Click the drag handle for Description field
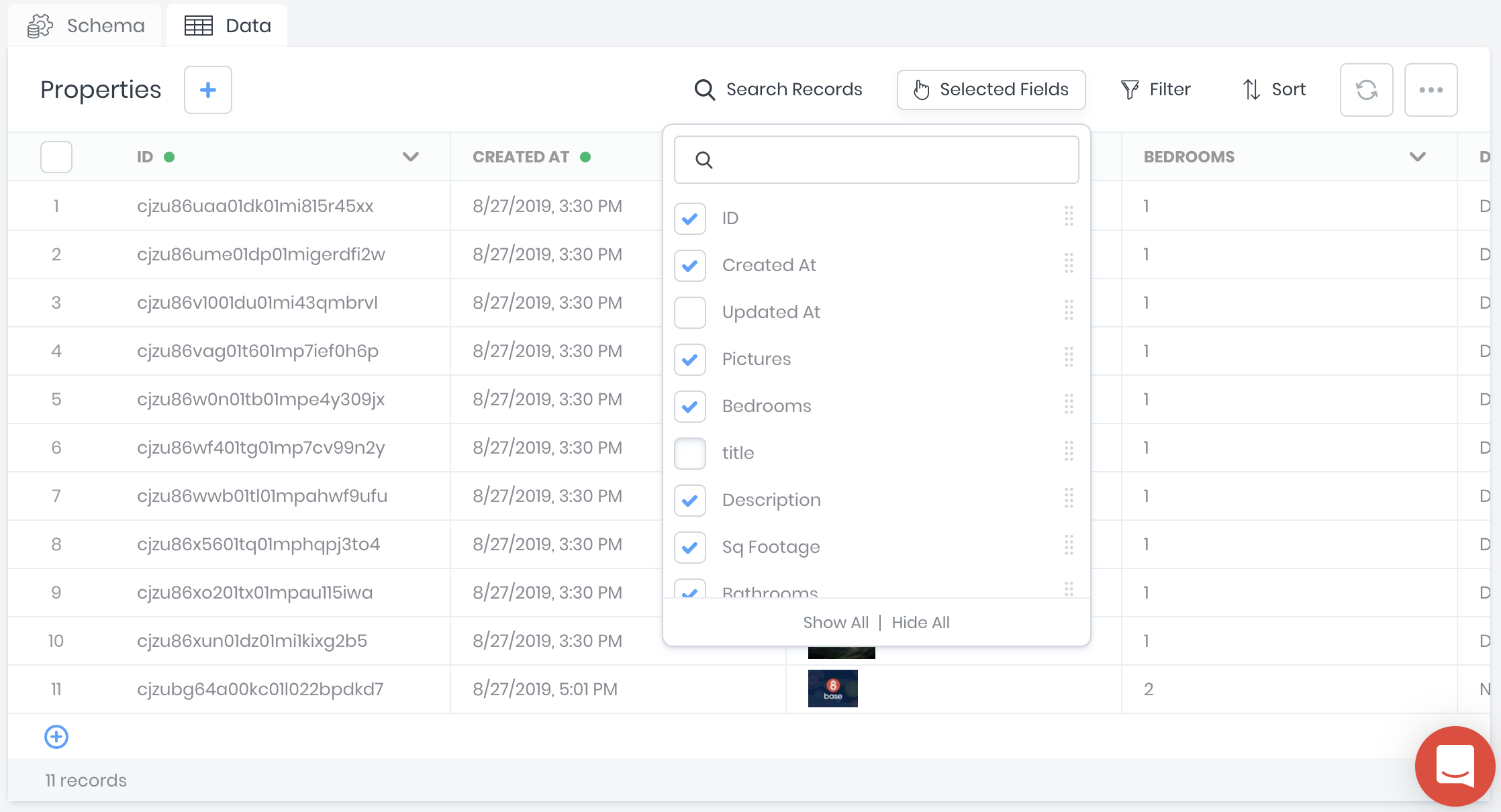This screenshot has width=1501, height=812. (x=1069, y=499)
